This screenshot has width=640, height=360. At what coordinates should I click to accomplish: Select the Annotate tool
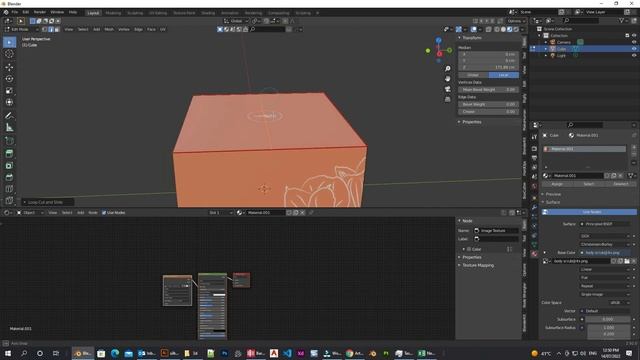(x=9, y=116)
